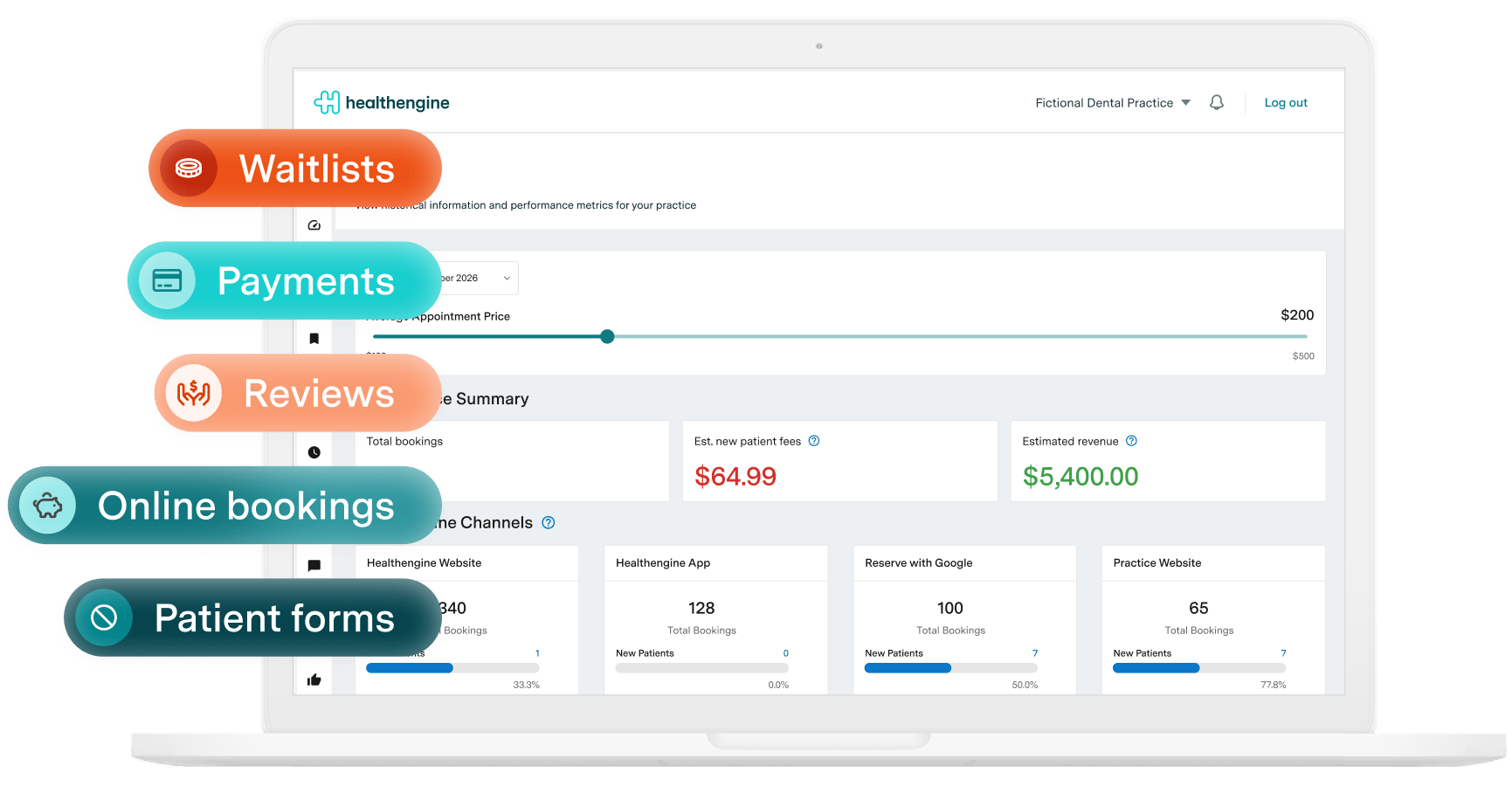
Task: Open the Online bookings feature pill
Action: coord(225,506)
